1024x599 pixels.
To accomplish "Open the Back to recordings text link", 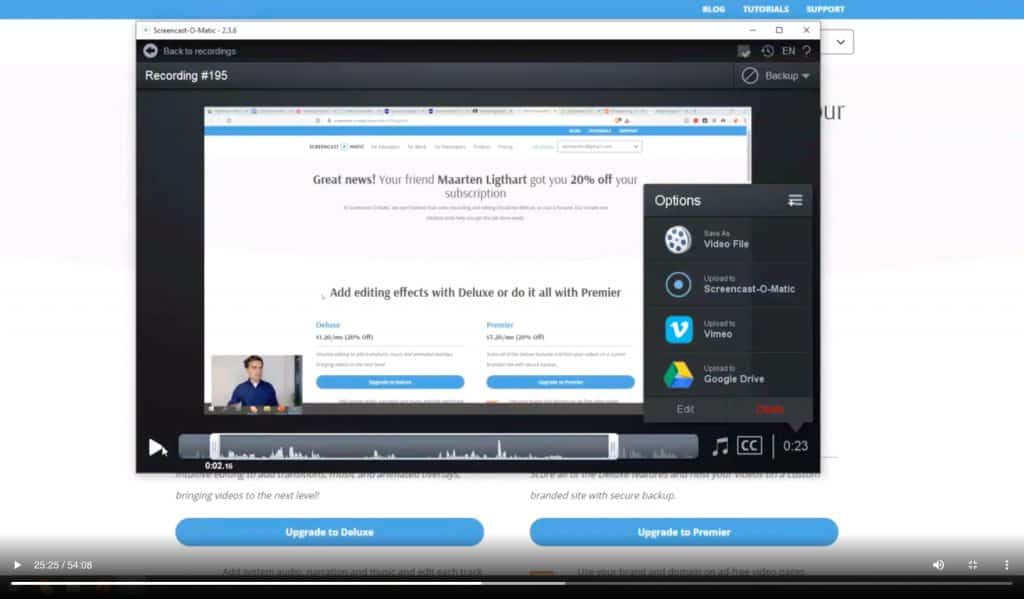I will 199,51.
